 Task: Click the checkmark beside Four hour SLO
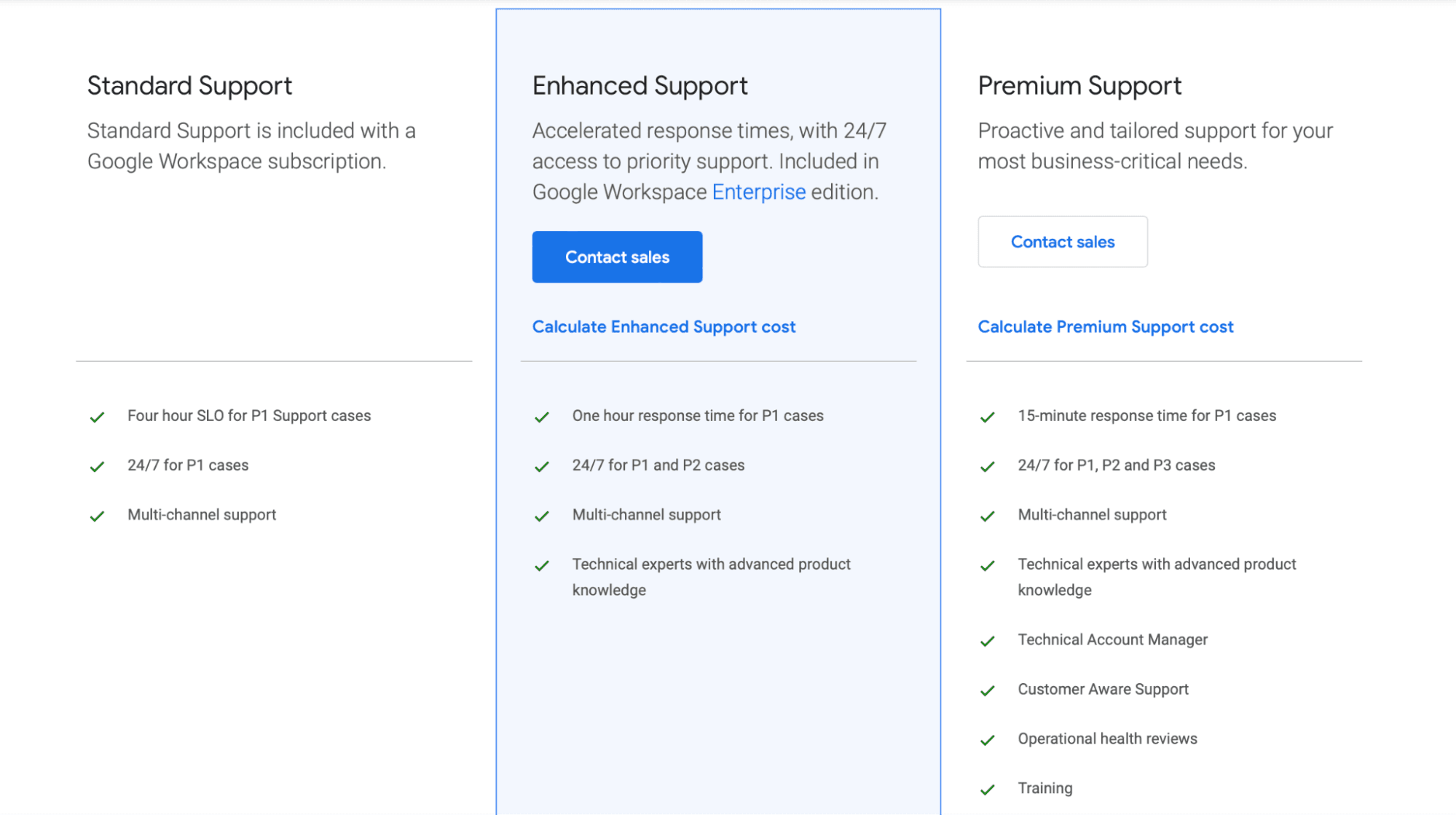click(98, 417)
